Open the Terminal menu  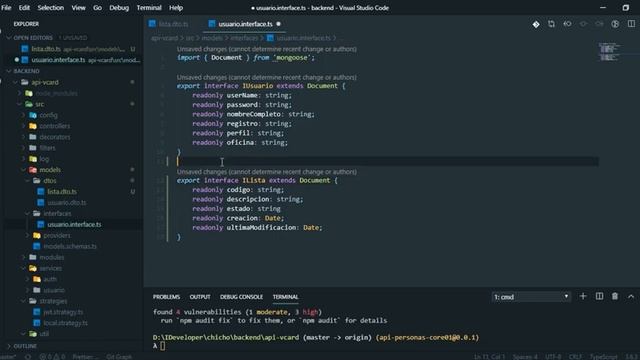[149, 8]
